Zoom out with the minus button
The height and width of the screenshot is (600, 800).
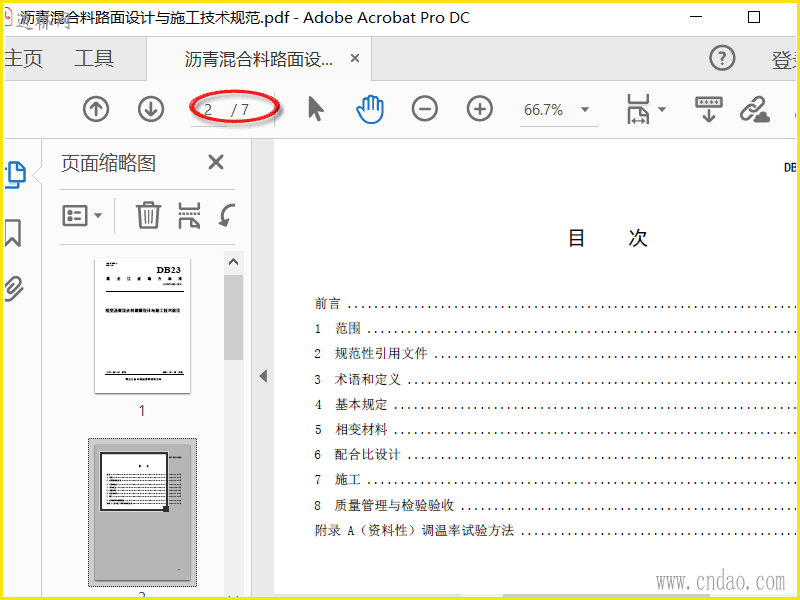(x=424, y=109)
